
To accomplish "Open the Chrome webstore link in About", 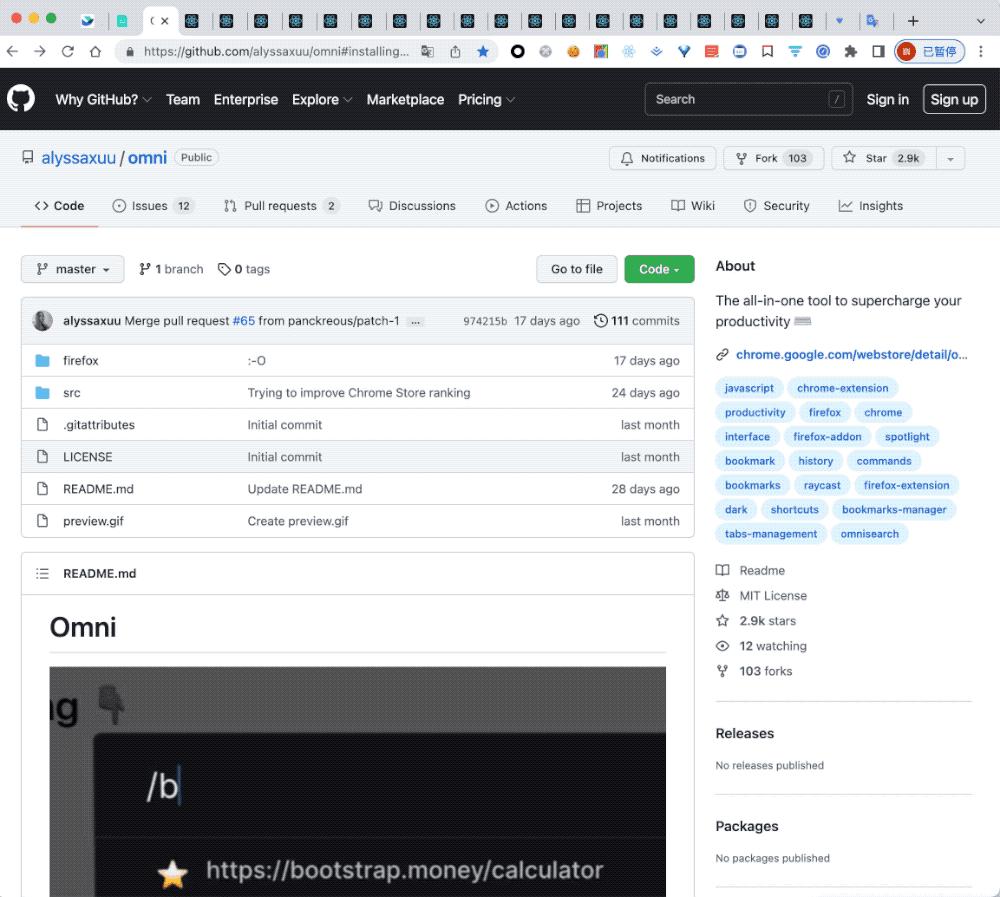I will pos(851,355).
